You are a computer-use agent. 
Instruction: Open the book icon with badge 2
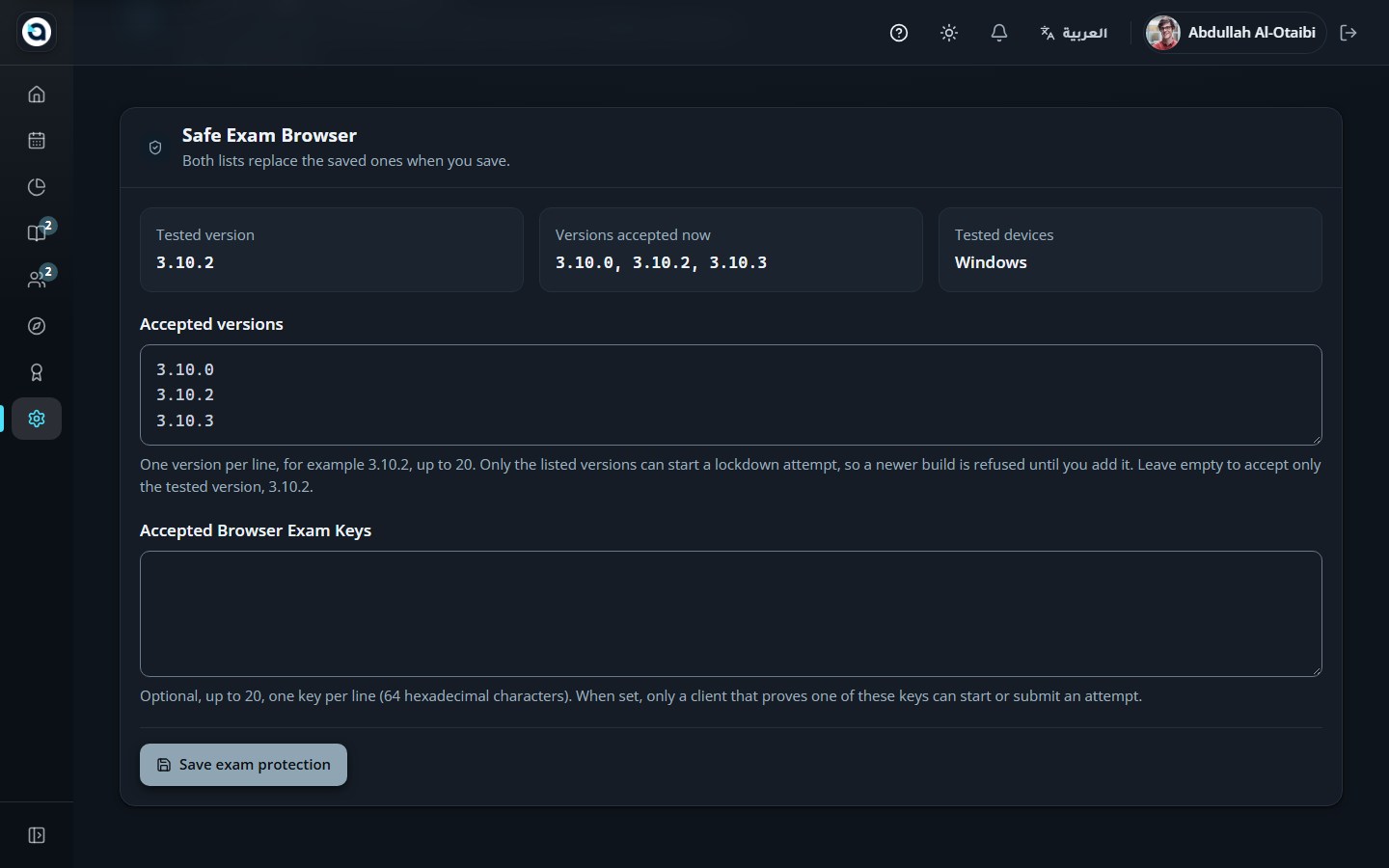point(37,233)
